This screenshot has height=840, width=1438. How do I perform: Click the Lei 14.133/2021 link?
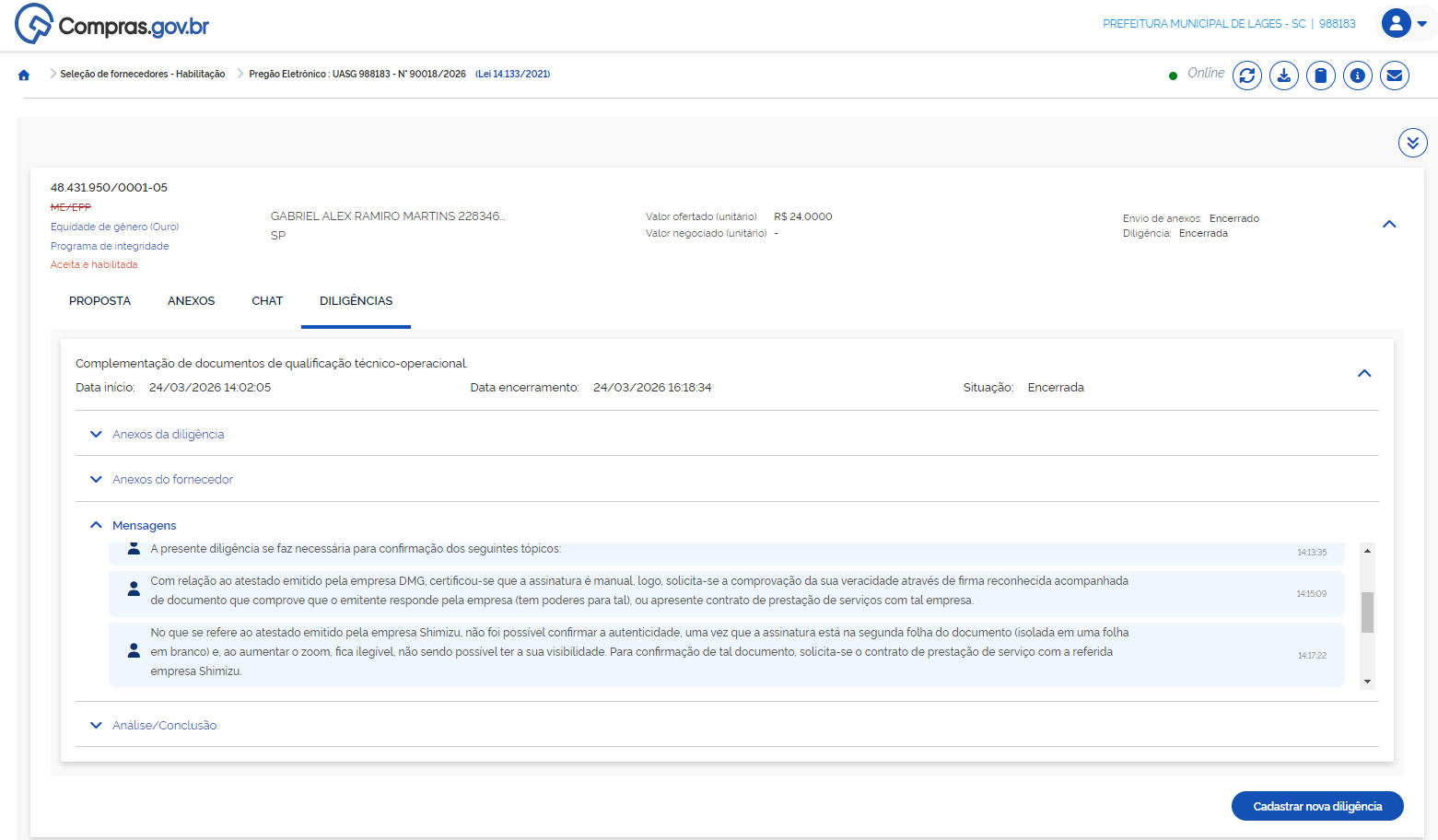pyautogui.click(x=513, y=74)
